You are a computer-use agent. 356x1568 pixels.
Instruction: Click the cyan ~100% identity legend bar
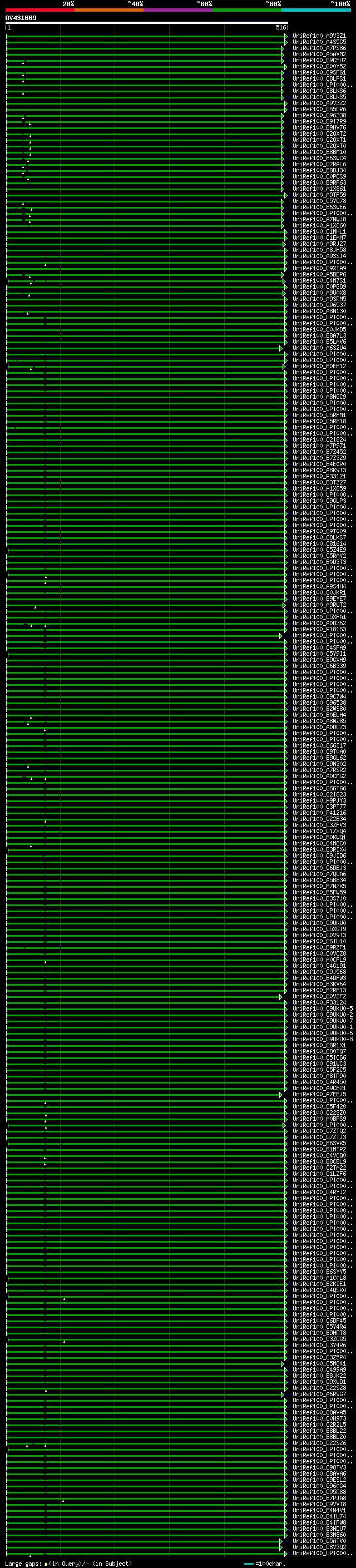tap(317, 10)
